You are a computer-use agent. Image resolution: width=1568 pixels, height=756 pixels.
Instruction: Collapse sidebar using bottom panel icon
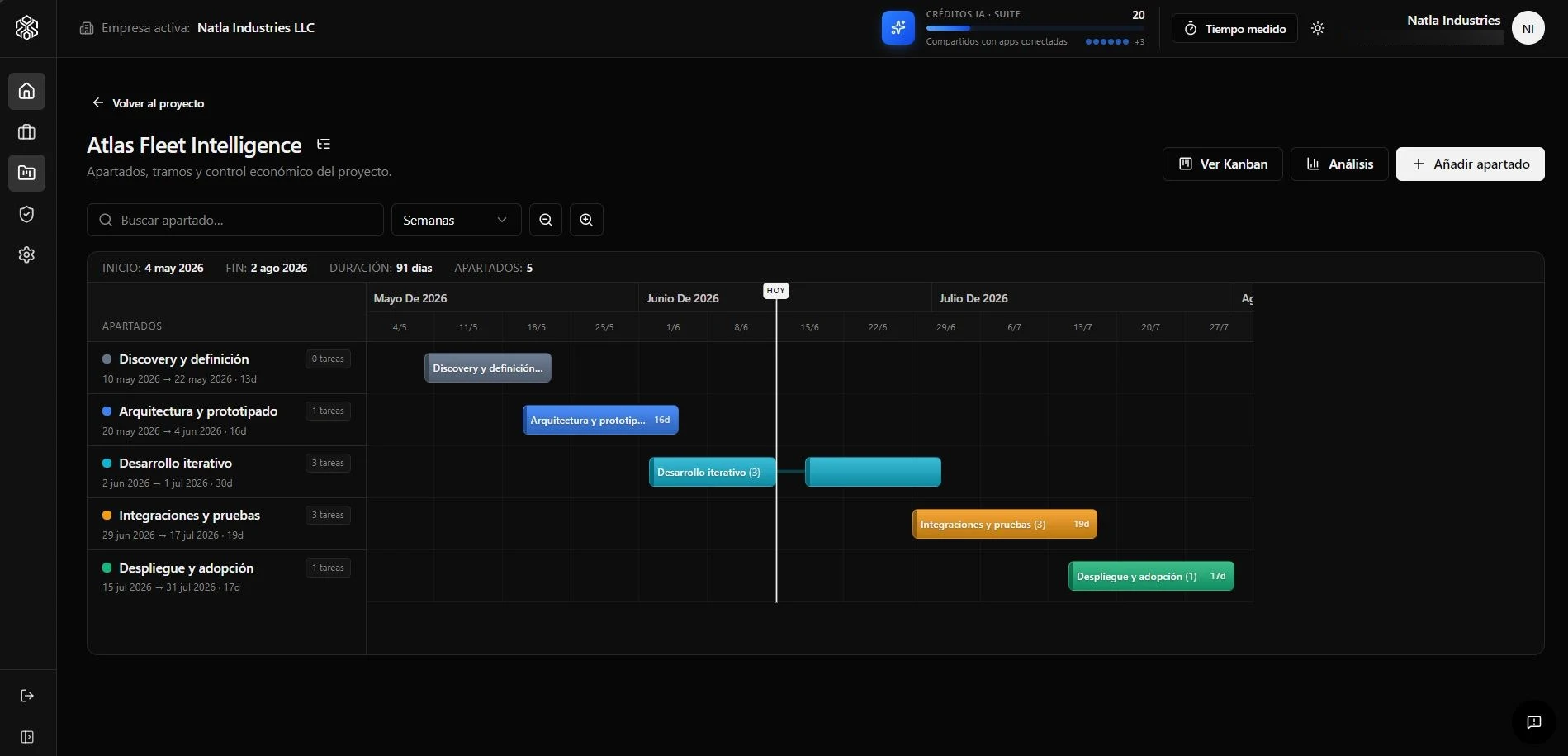pyautogui.click(x=26, y=737)
